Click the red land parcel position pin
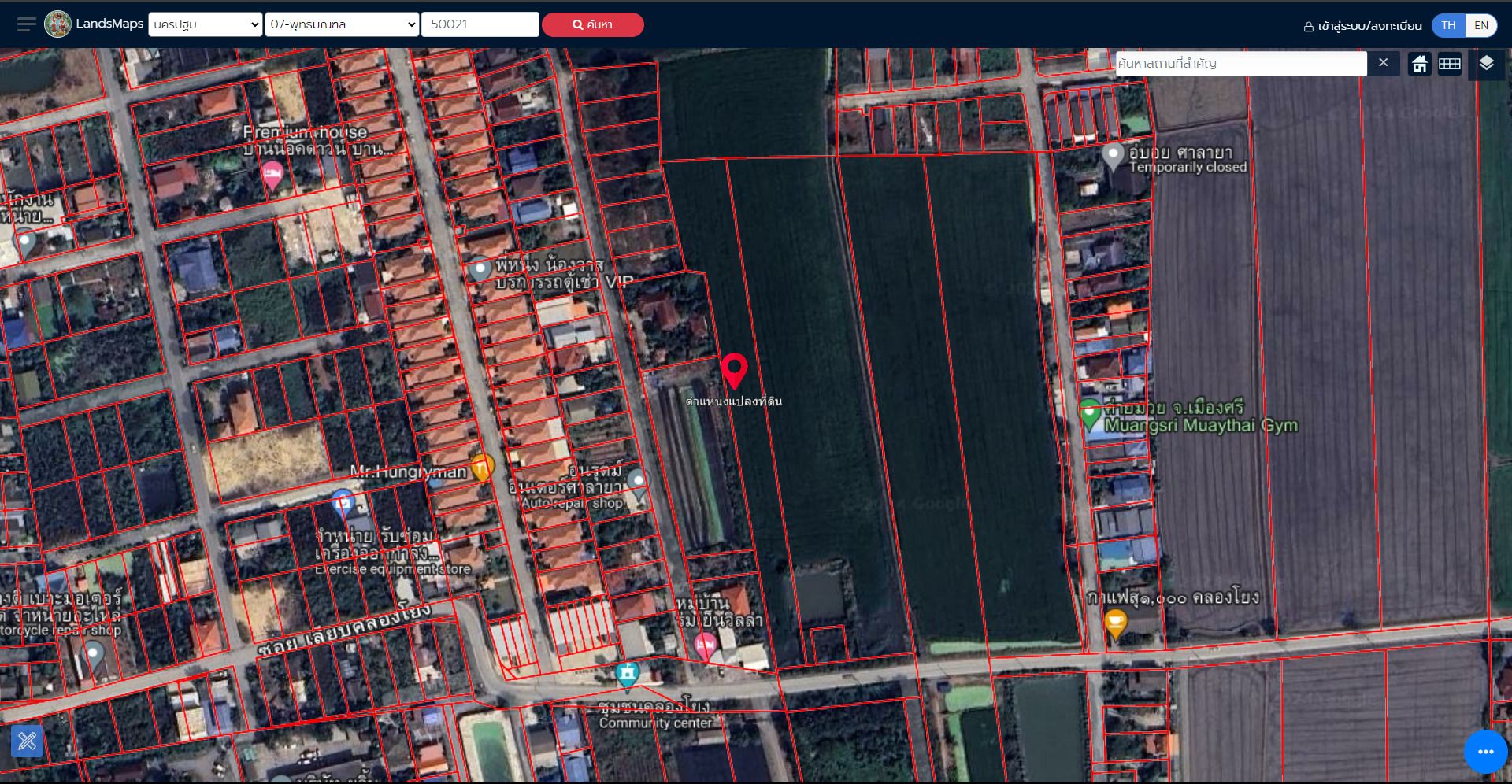 click(x=734, y=372)
